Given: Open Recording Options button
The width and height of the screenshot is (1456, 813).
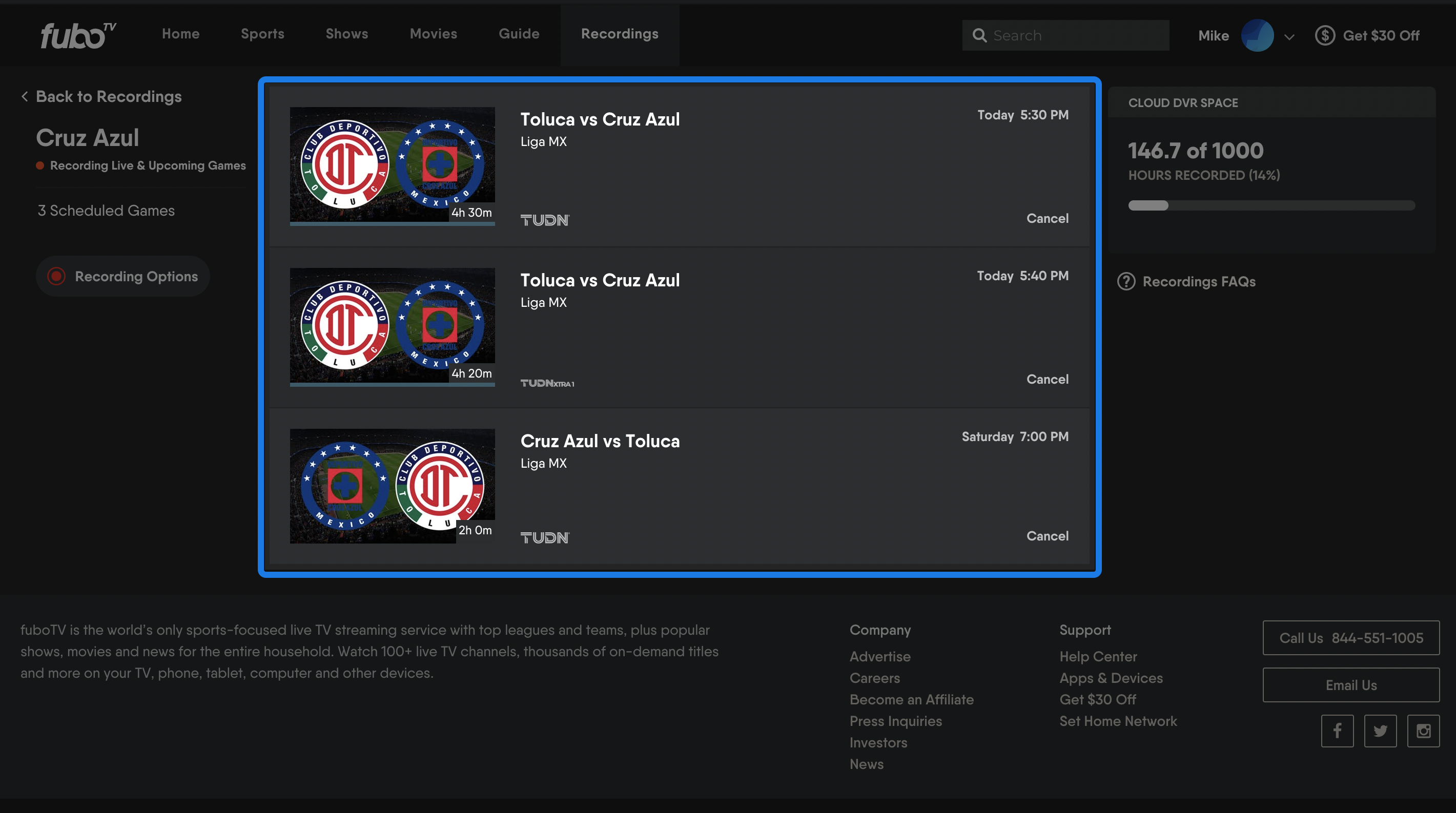Looking at the screenshot, I should click(122, 276).
